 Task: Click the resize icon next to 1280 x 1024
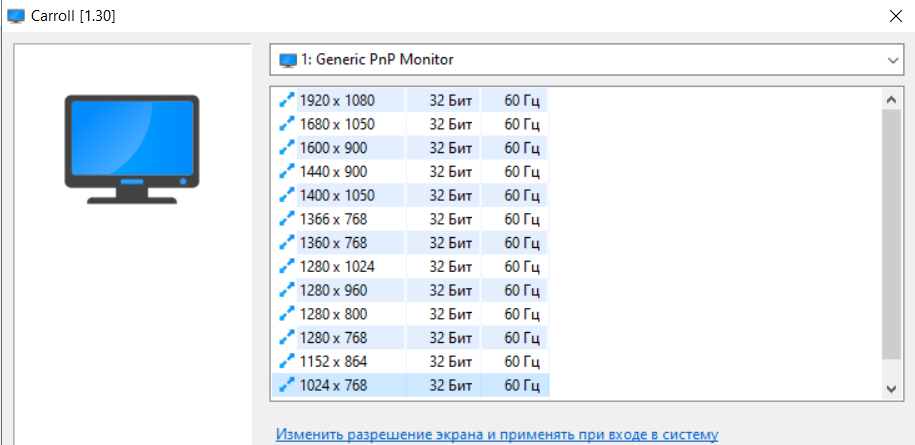pos(287,267)
